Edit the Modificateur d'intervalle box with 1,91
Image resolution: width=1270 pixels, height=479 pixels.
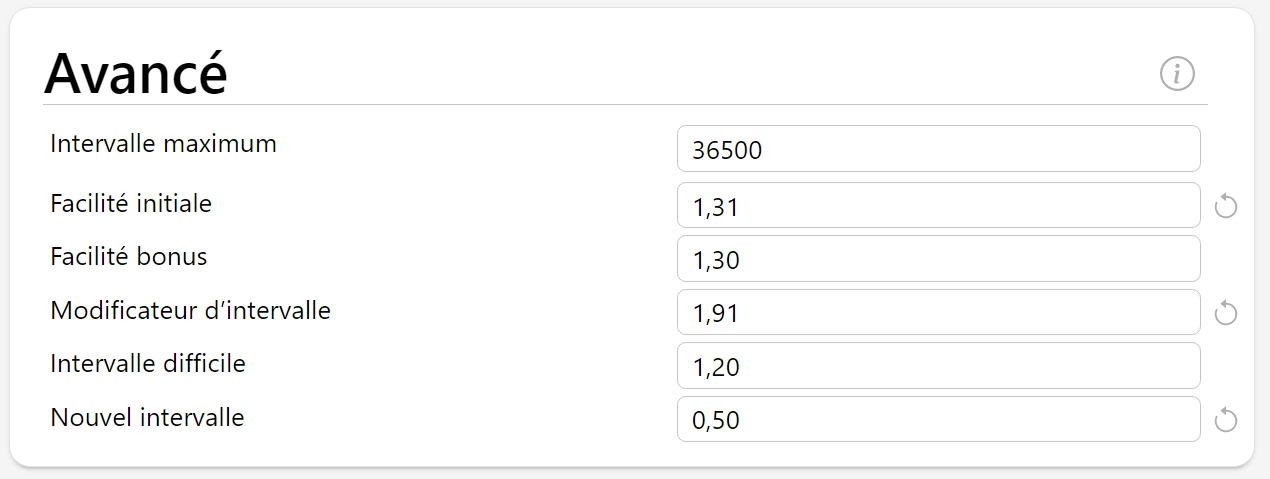938,312
